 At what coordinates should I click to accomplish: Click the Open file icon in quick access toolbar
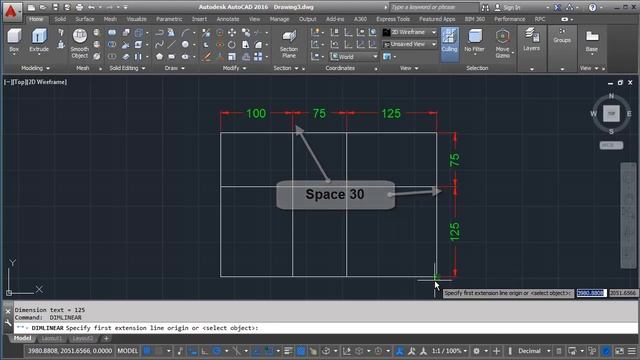[43, 7]
